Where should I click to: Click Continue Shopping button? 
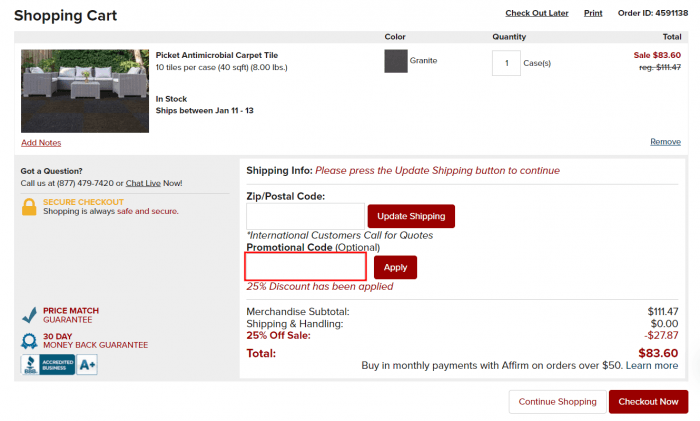tap(558, 401)
